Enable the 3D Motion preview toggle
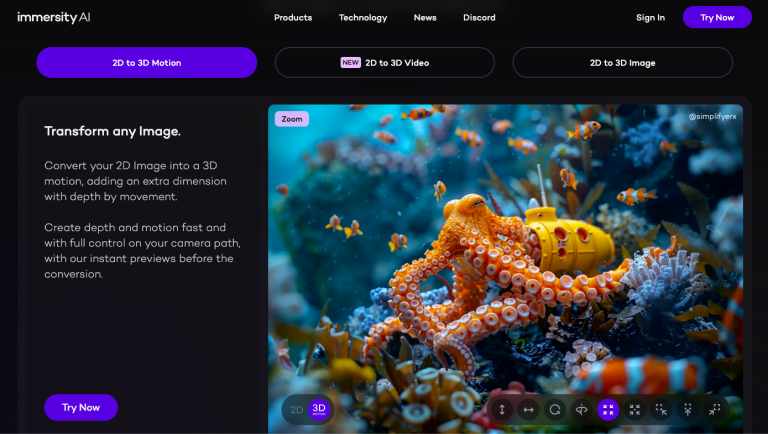Screen dimensions: 768x434 pyautogui.click(x=319, y=410)
